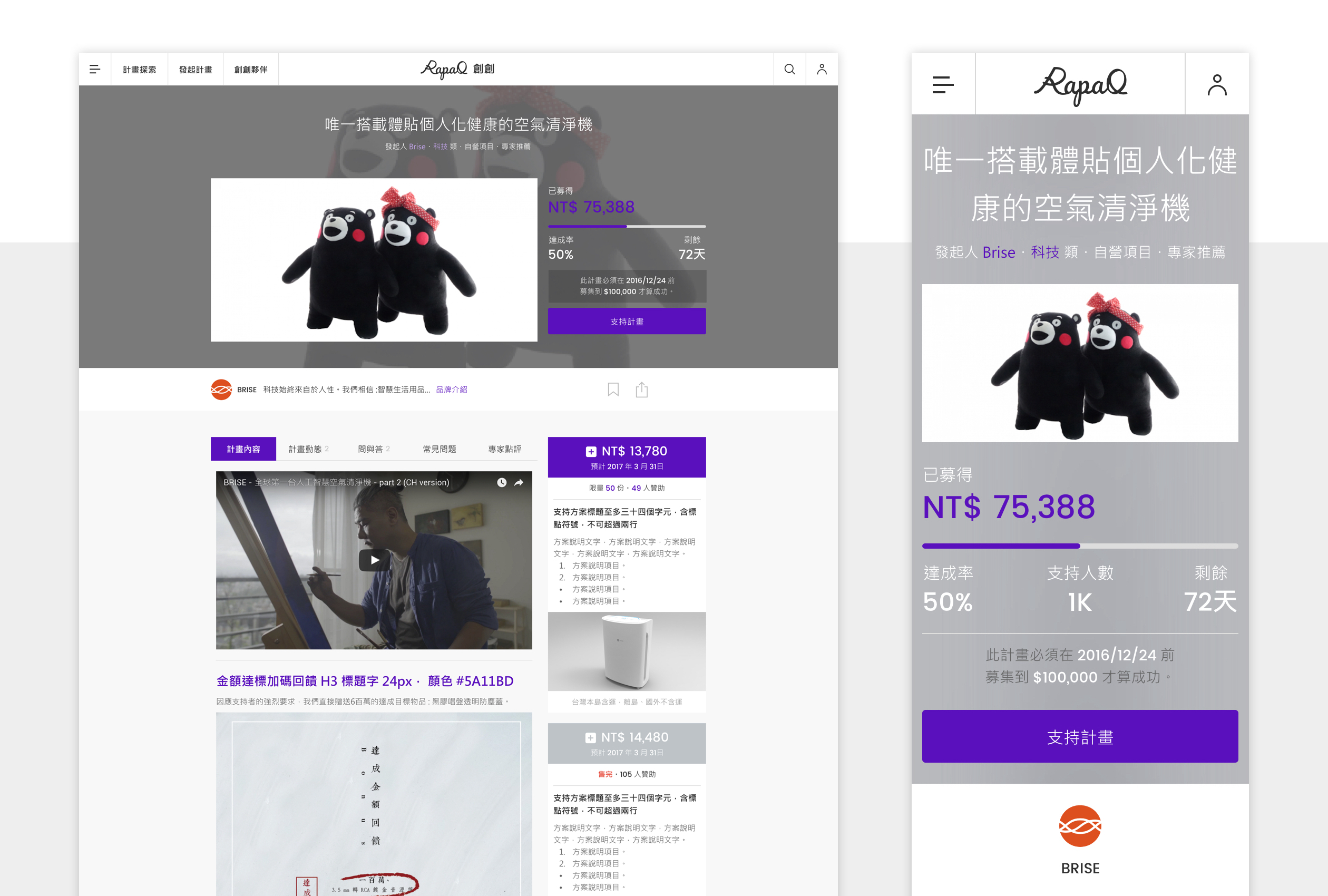The width and height of the screenshot is (1328, 896).
Task: Tap the large Brise logo in the mobile view
Action: point(1080,826)
